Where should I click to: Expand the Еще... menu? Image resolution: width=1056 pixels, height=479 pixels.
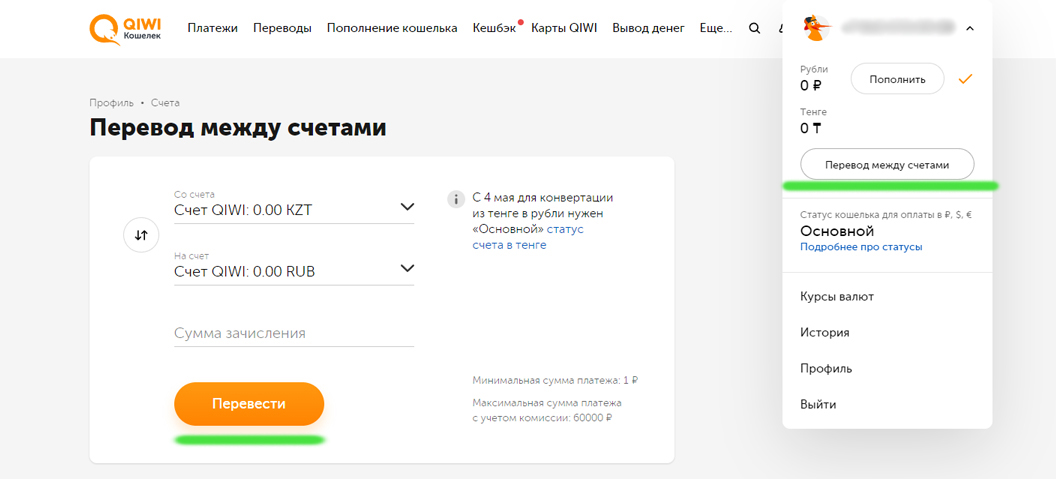point(716,28)
